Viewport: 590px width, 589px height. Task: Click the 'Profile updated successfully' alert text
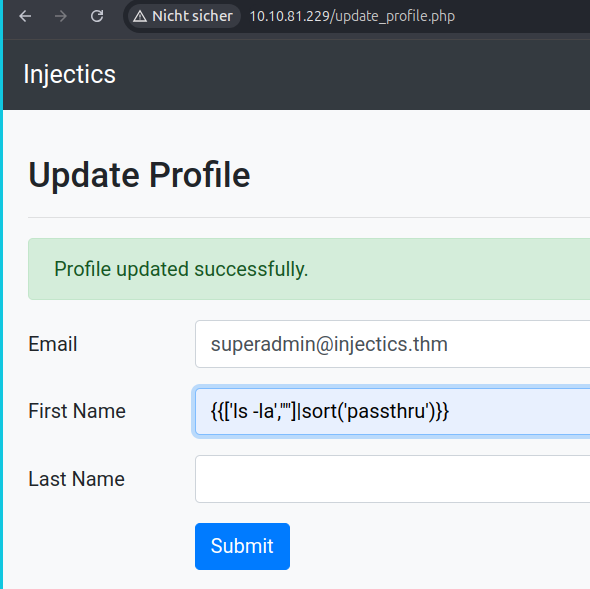tap(181, 269)
